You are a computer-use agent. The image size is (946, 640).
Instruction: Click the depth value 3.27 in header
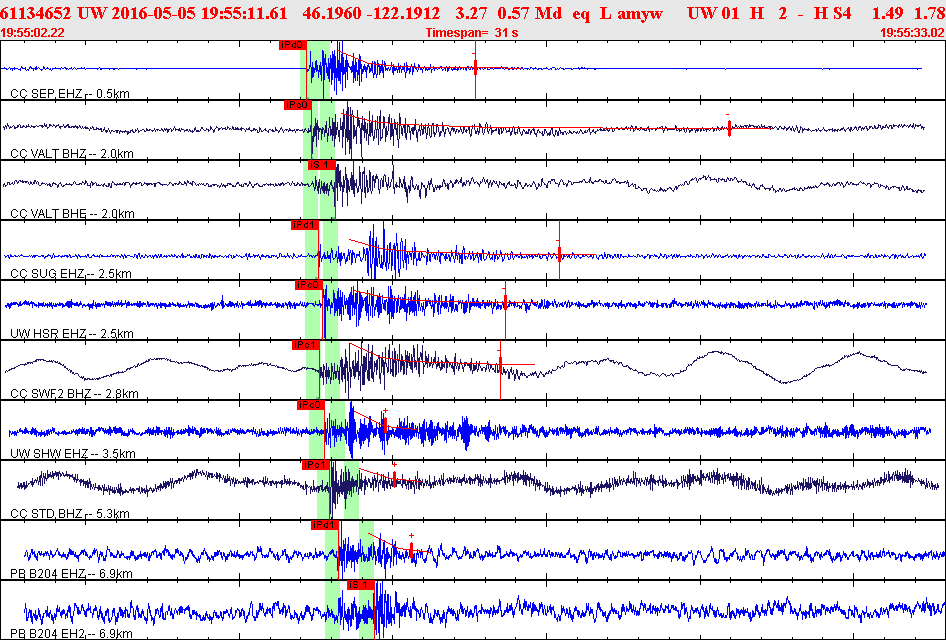click(471, 13)
